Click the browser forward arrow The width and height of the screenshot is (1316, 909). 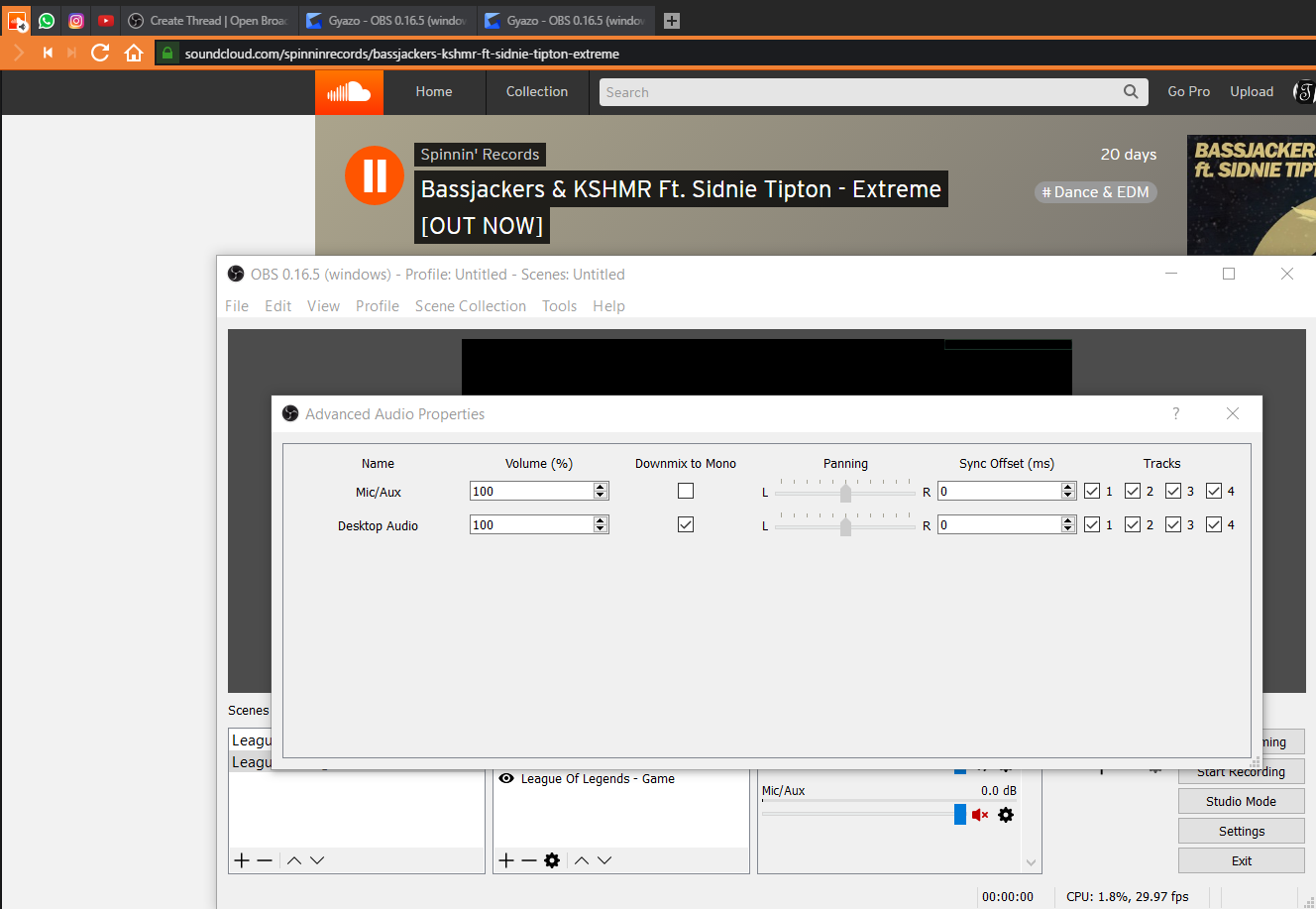19,53
